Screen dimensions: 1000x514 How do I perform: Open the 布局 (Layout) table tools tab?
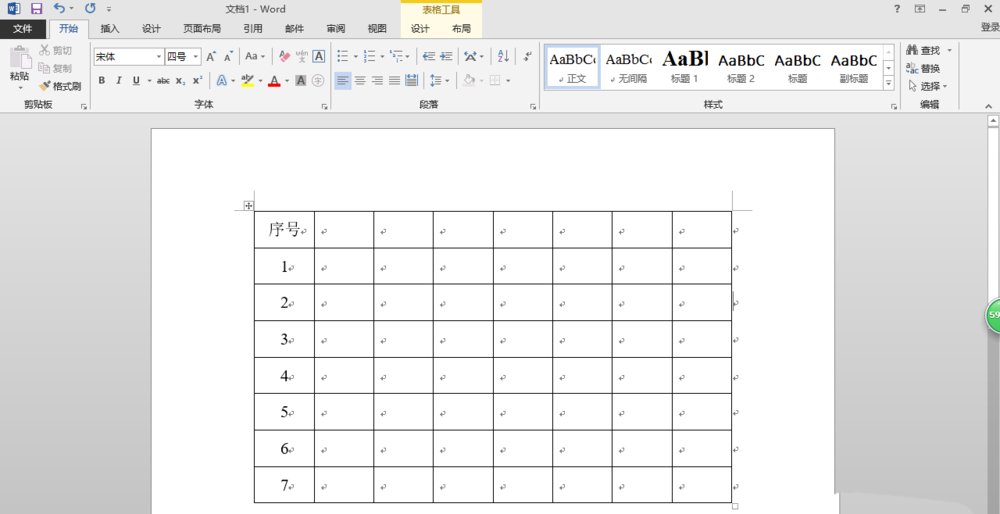pyautogui.click(x=461, y=29)
